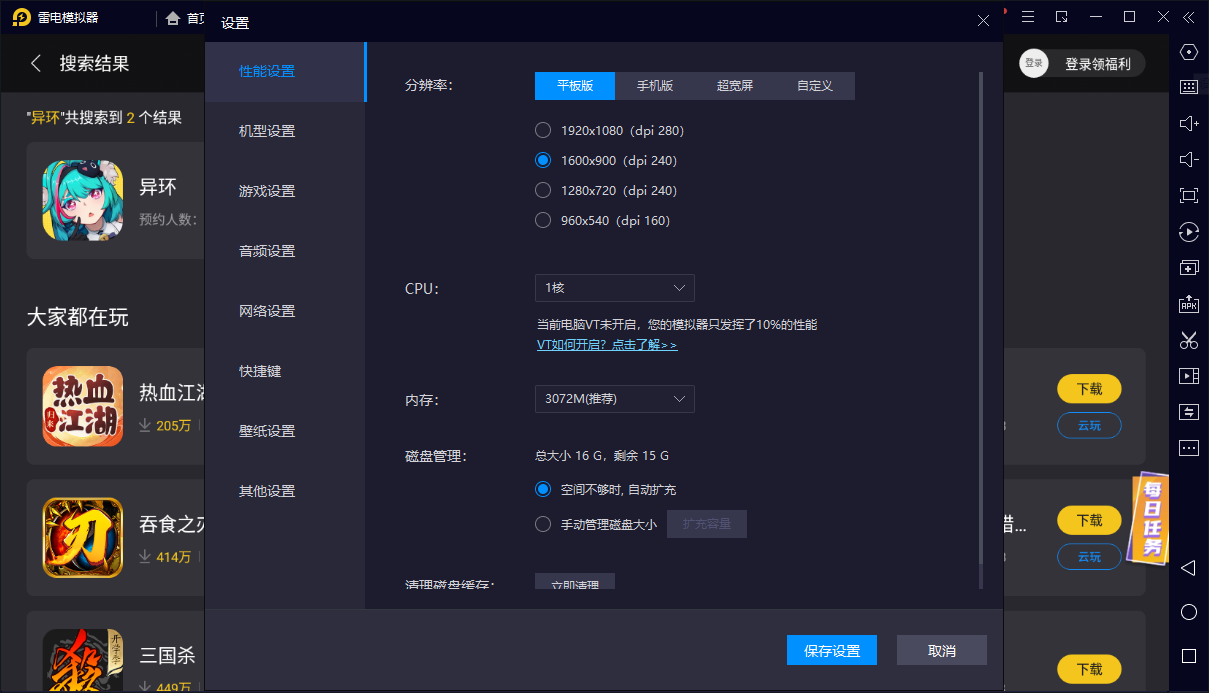Click the Android home circle button

point(1188,612)
